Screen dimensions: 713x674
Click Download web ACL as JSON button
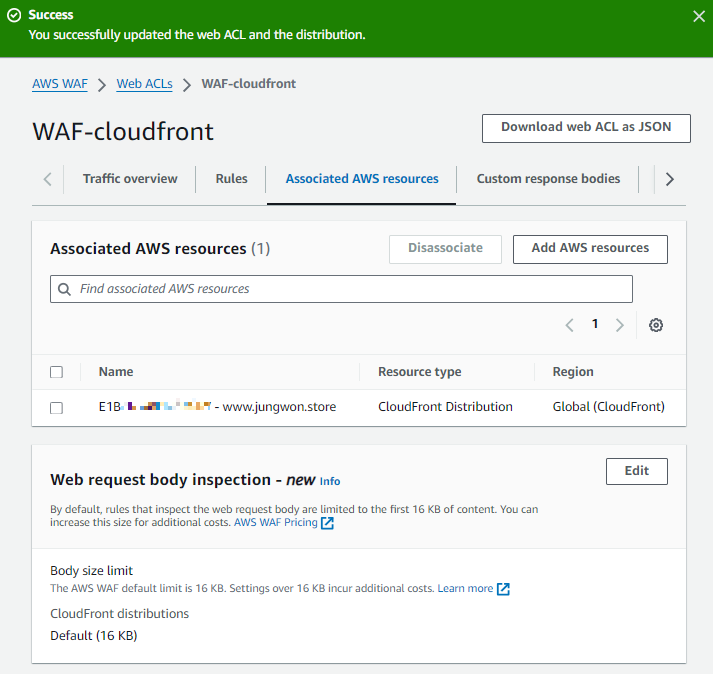(x=586, y=128)
